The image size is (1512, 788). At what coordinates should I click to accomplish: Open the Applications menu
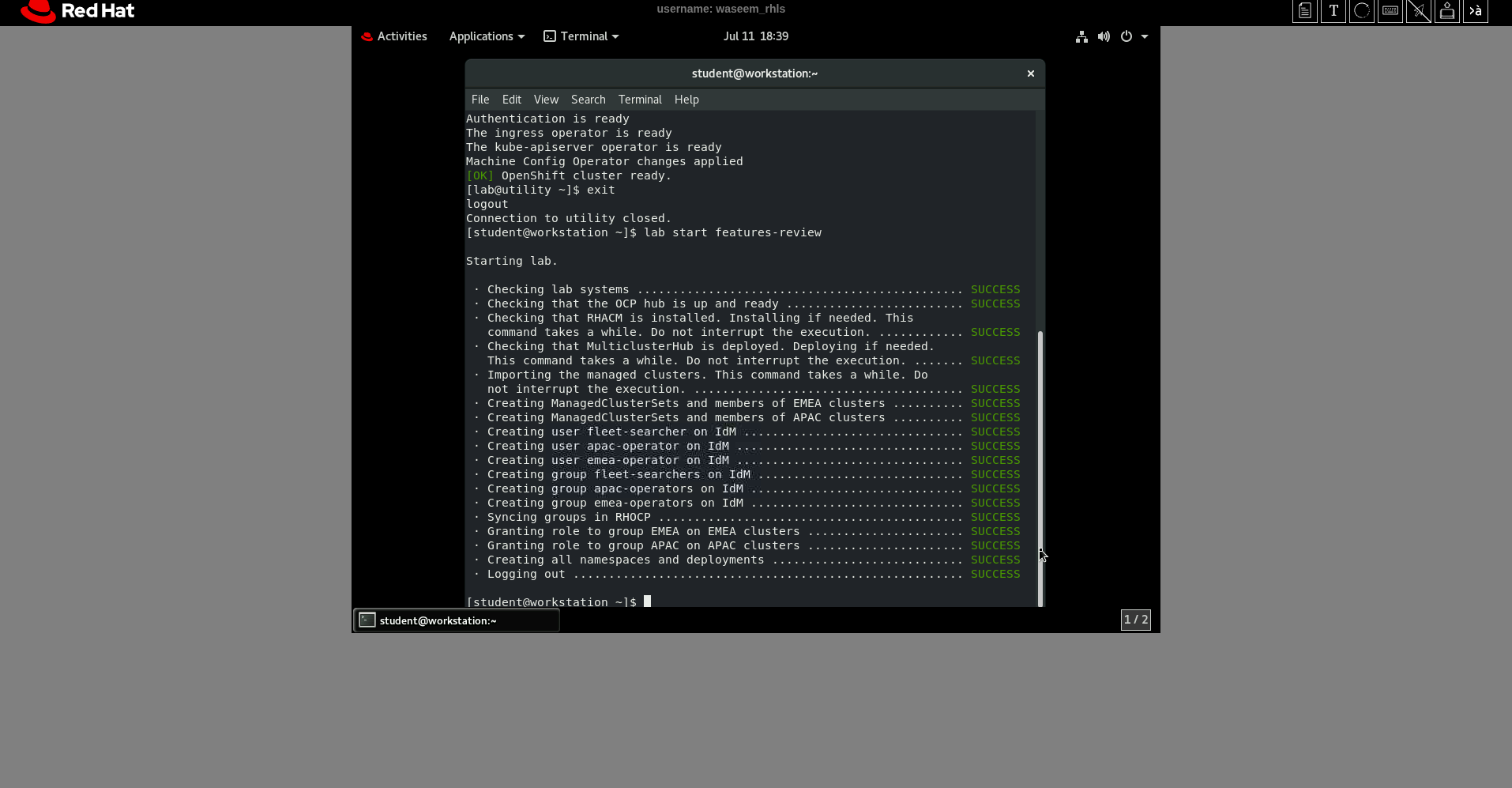(487, 36)
